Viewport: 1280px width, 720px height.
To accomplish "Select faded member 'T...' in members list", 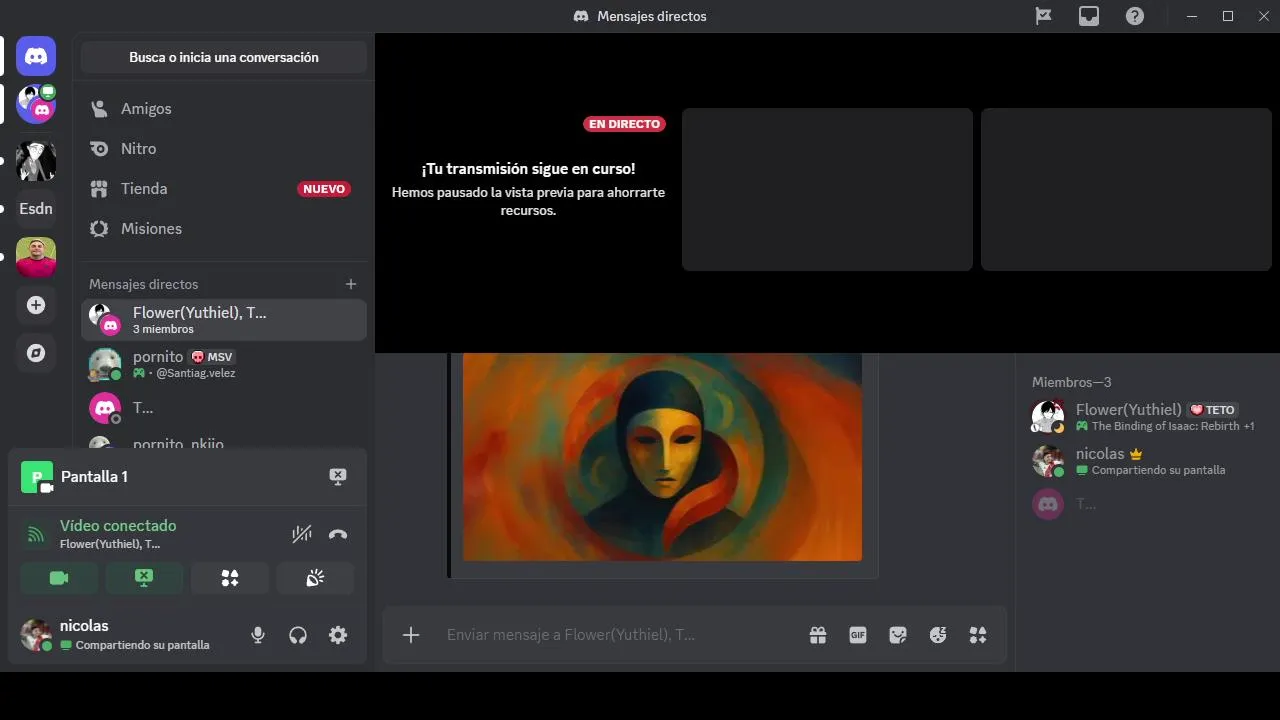I will (1147, 504).
